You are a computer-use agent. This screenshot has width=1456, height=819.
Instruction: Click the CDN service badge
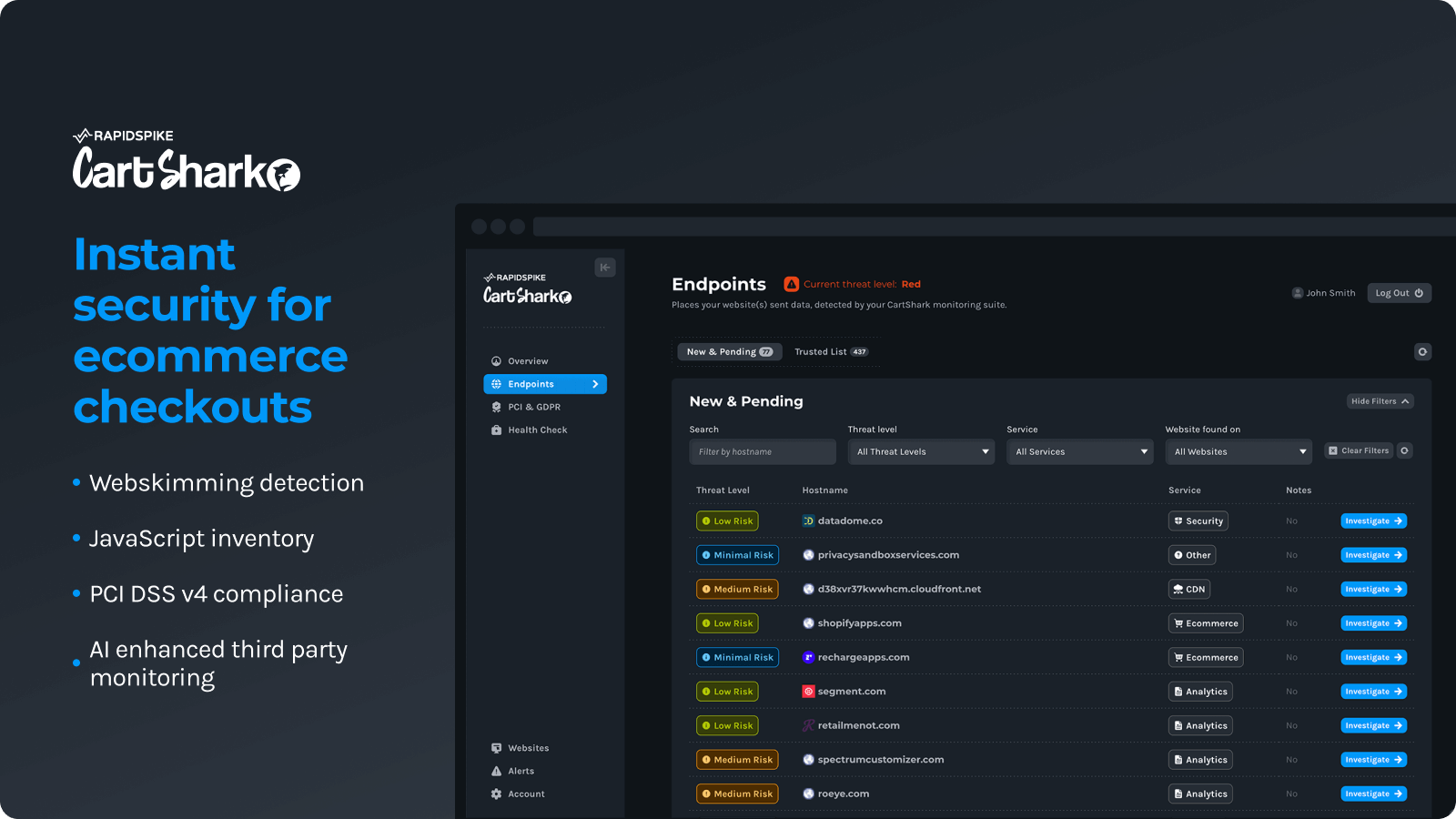point(1189,590)
